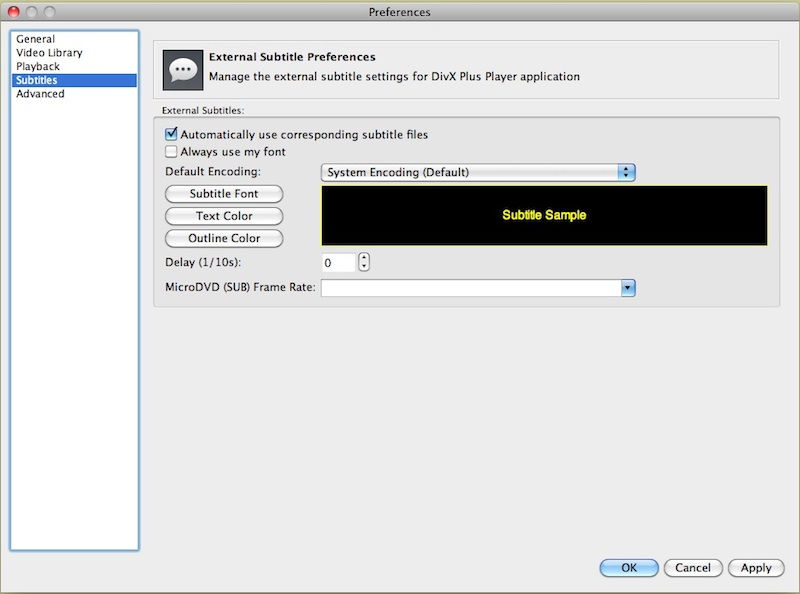Click the Subtitle Font button
The width and height of the screenshot is (800, 594).
pyautogui.click(x=224, y=194)
